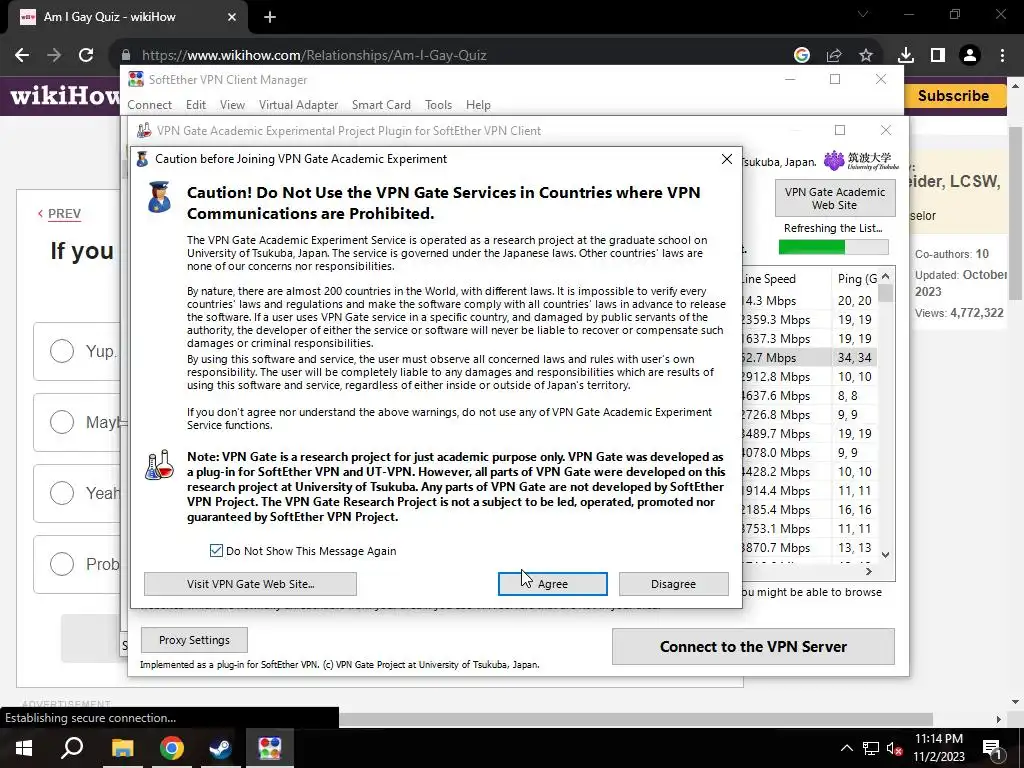The image size is (1024, 768).
Task: Open a new Chrome tab
Action: tap(270, 17)
